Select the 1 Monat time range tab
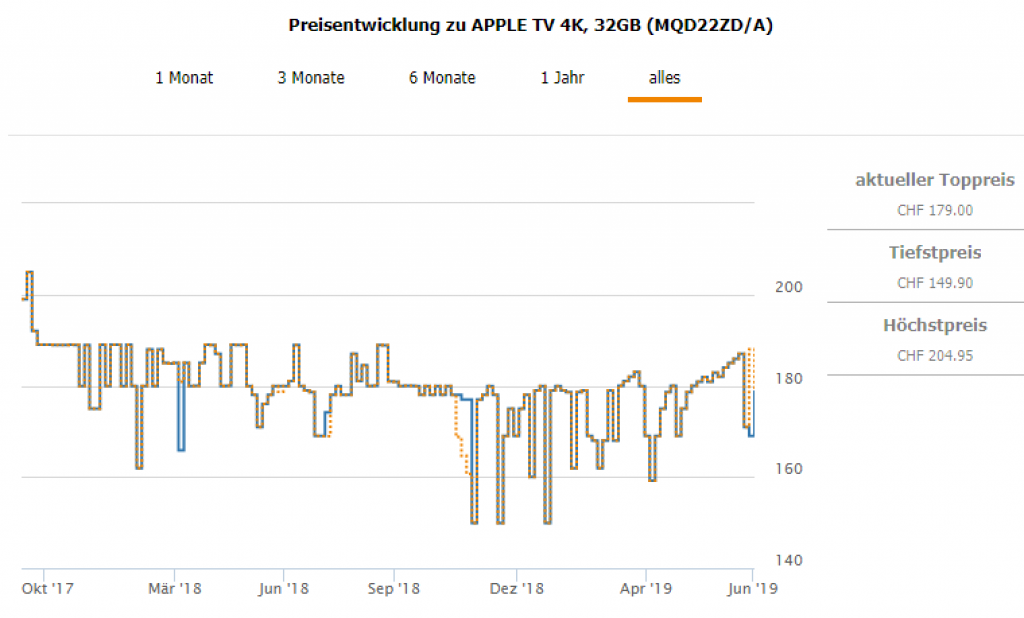Image resolution: width=1024 pixels, height=618 pixels. point(184,78)
